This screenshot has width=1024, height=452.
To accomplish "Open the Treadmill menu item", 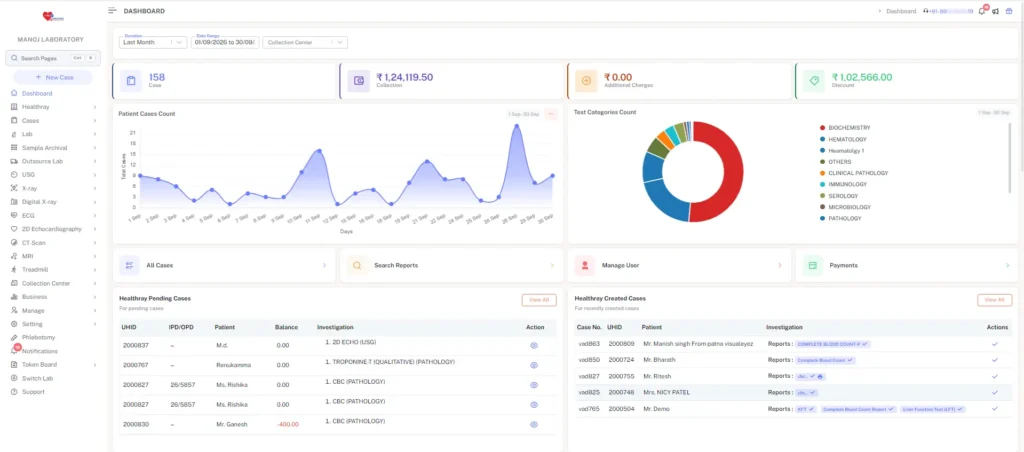I will point(54,270).
